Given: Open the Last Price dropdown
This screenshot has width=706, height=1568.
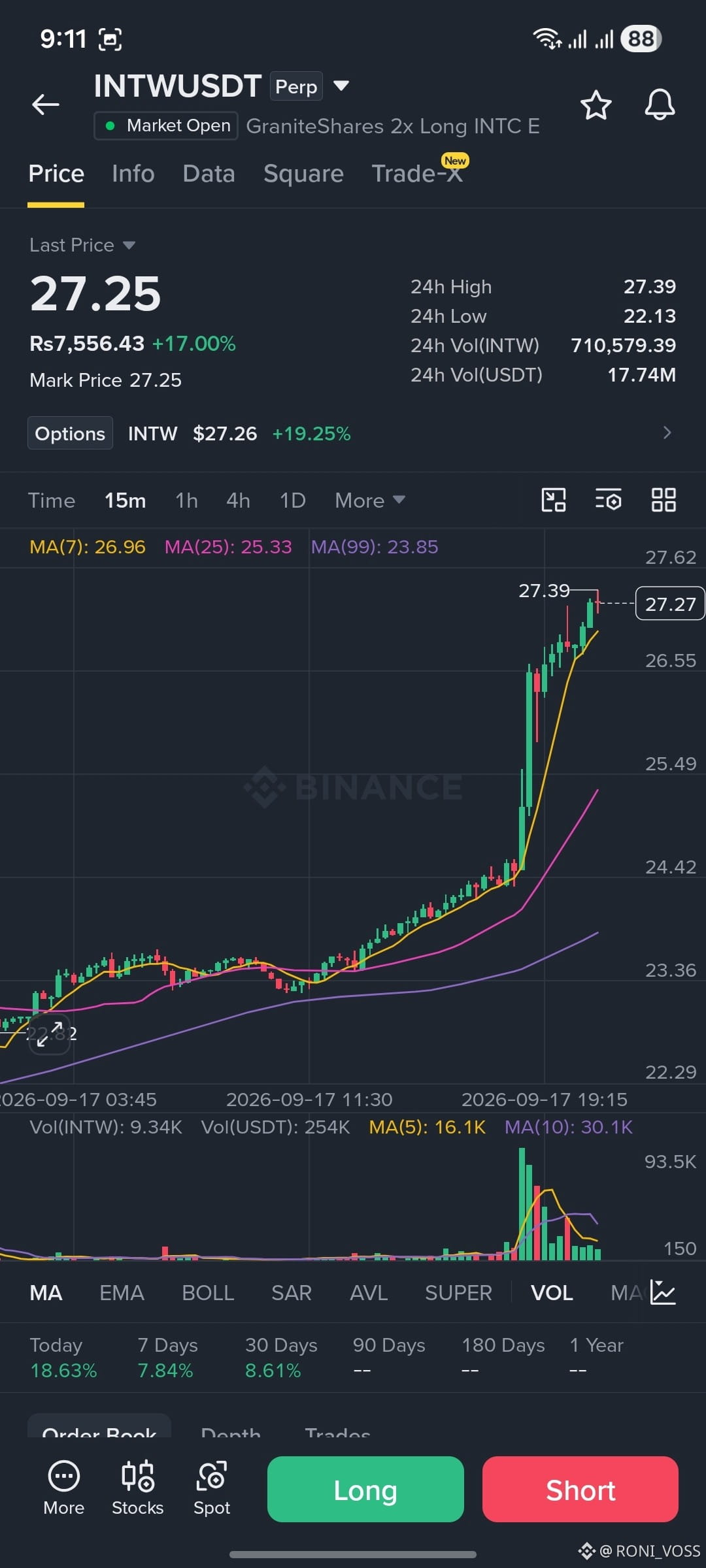Looking at the screenshot, I should pyautogui.click(x=82, y=245).
